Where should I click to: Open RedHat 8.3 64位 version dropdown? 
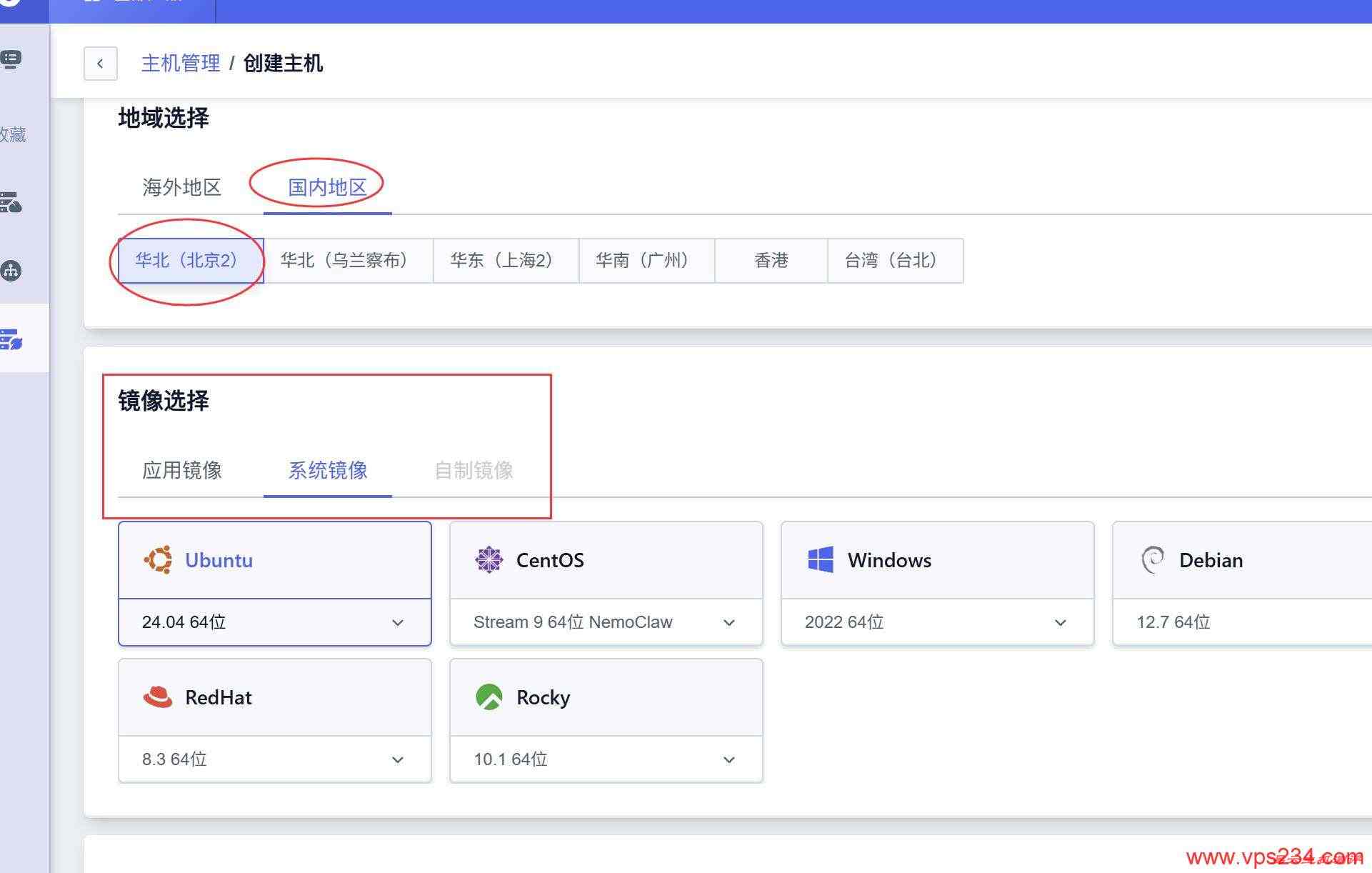click(x=275, y=759)
